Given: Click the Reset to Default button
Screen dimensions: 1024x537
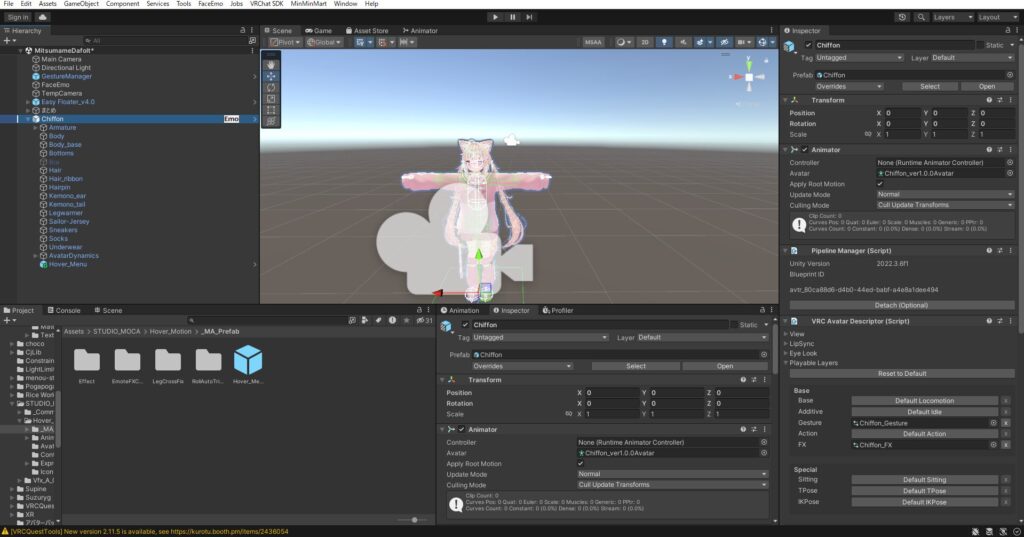Looking at the screenshot, I should click(x=901, y=374).
